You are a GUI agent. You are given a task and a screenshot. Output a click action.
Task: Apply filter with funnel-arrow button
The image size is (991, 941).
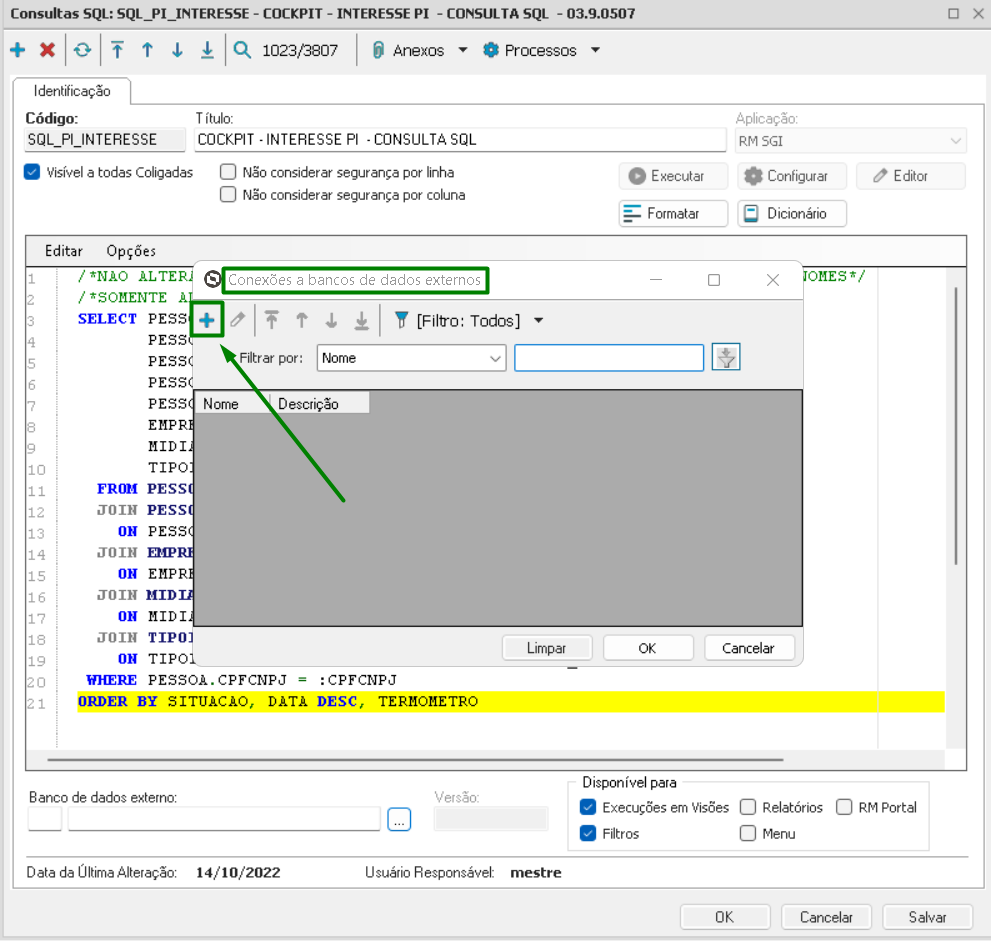click(x=726, y=358)
